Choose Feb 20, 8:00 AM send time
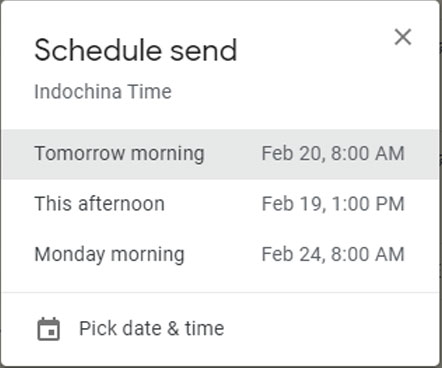This screenshot has width=442, height=368. [333, 154]
